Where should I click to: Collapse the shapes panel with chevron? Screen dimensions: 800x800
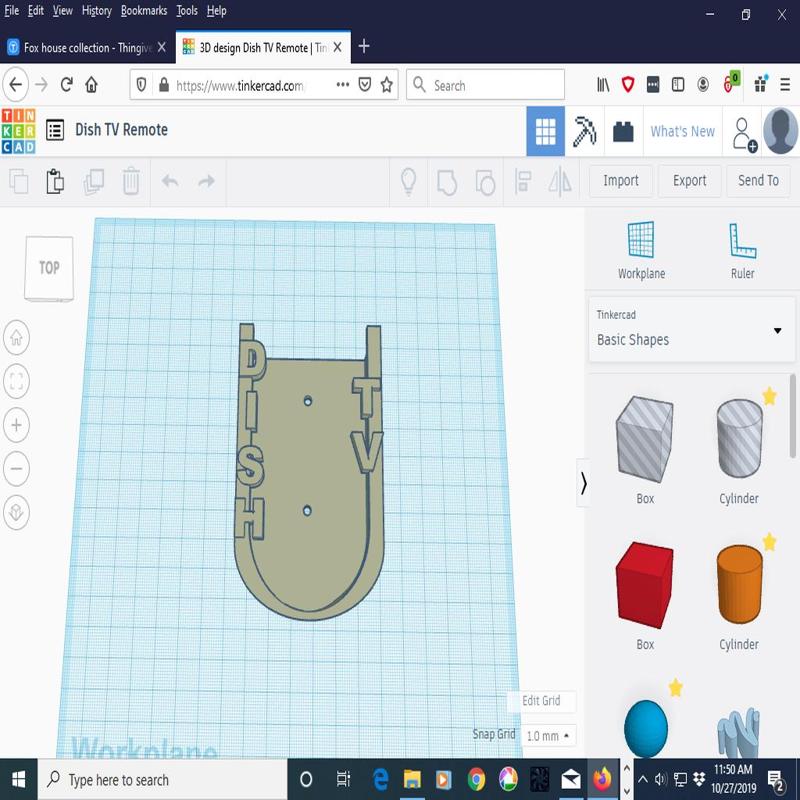coord(584,484)
